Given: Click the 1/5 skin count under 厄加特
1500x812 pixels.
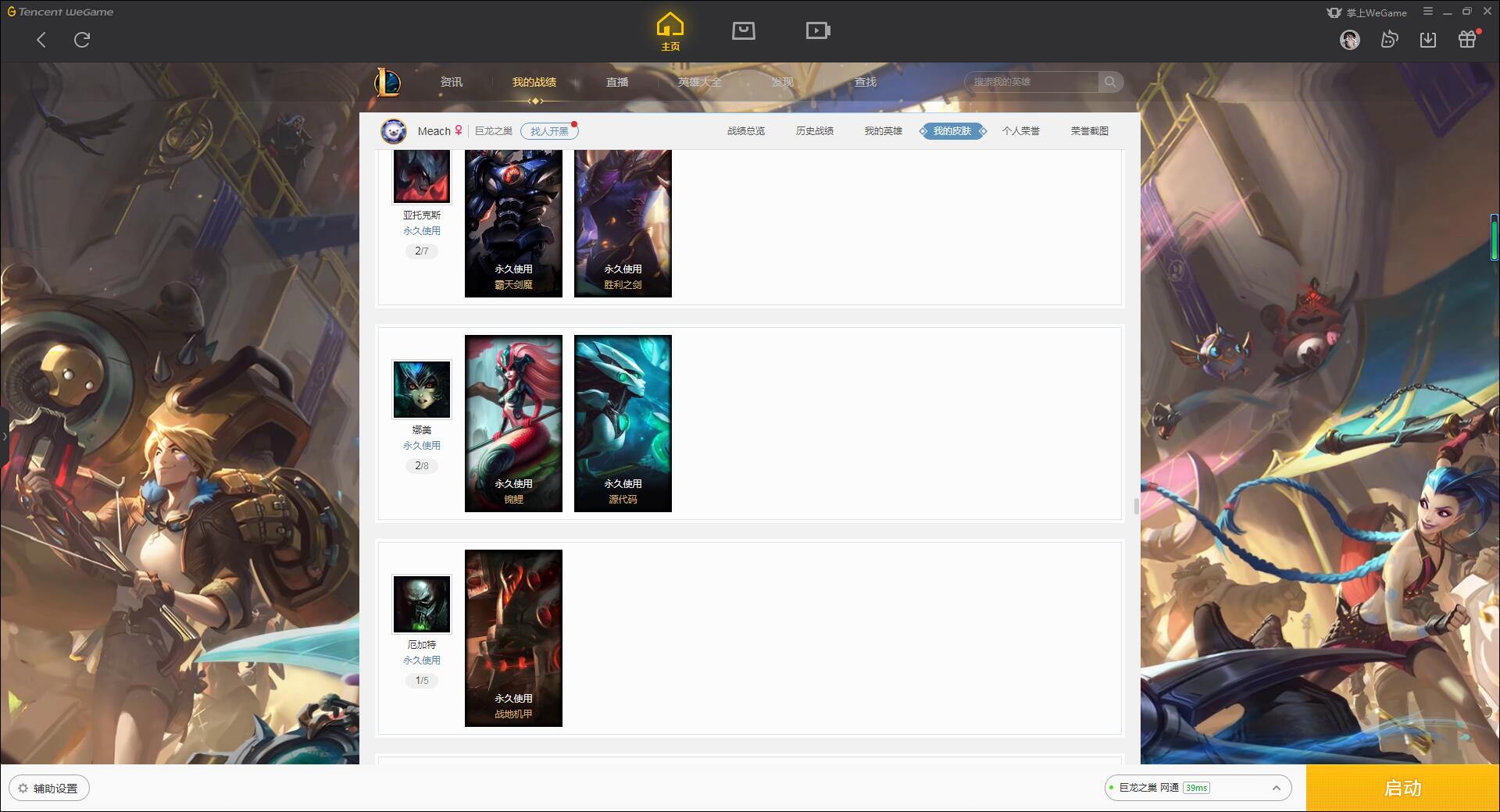Looking at the screenshot, I should (422, 681).
